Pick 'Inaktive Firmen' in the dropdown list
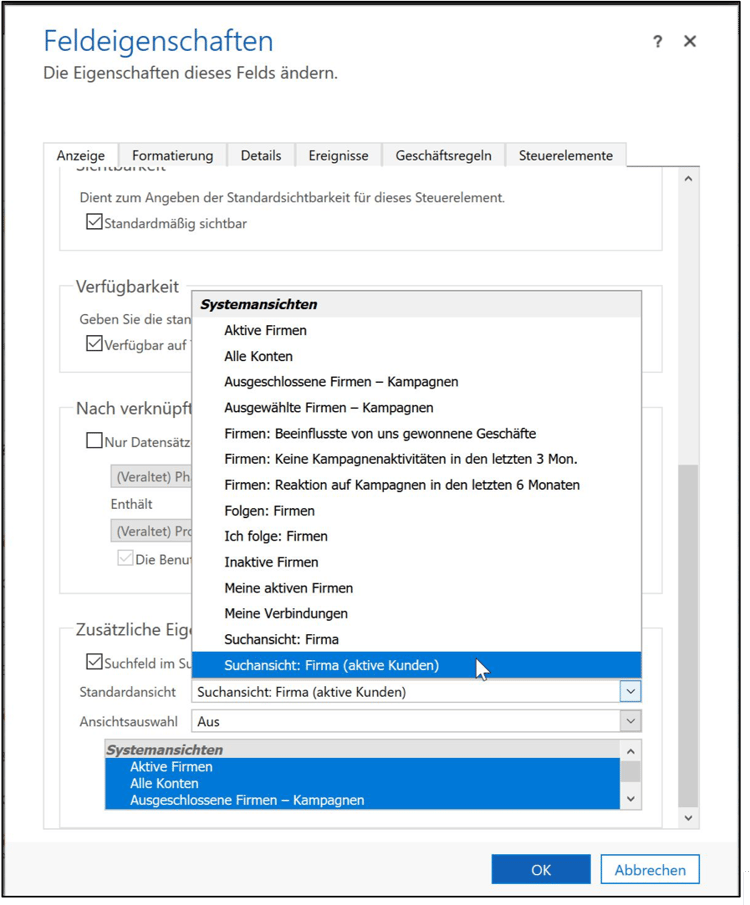The width and height of the screenshot is (750, 905). [x=271, y=562]
